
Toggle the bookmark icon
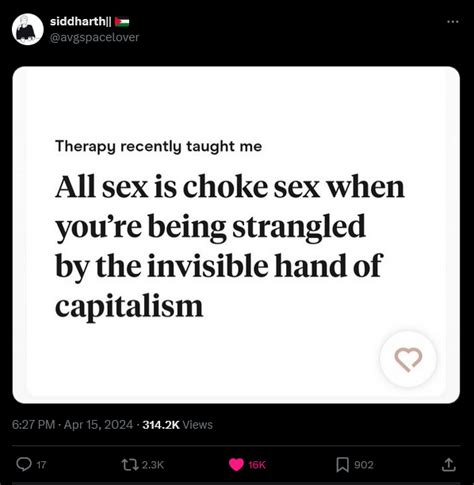pos(342,465)
